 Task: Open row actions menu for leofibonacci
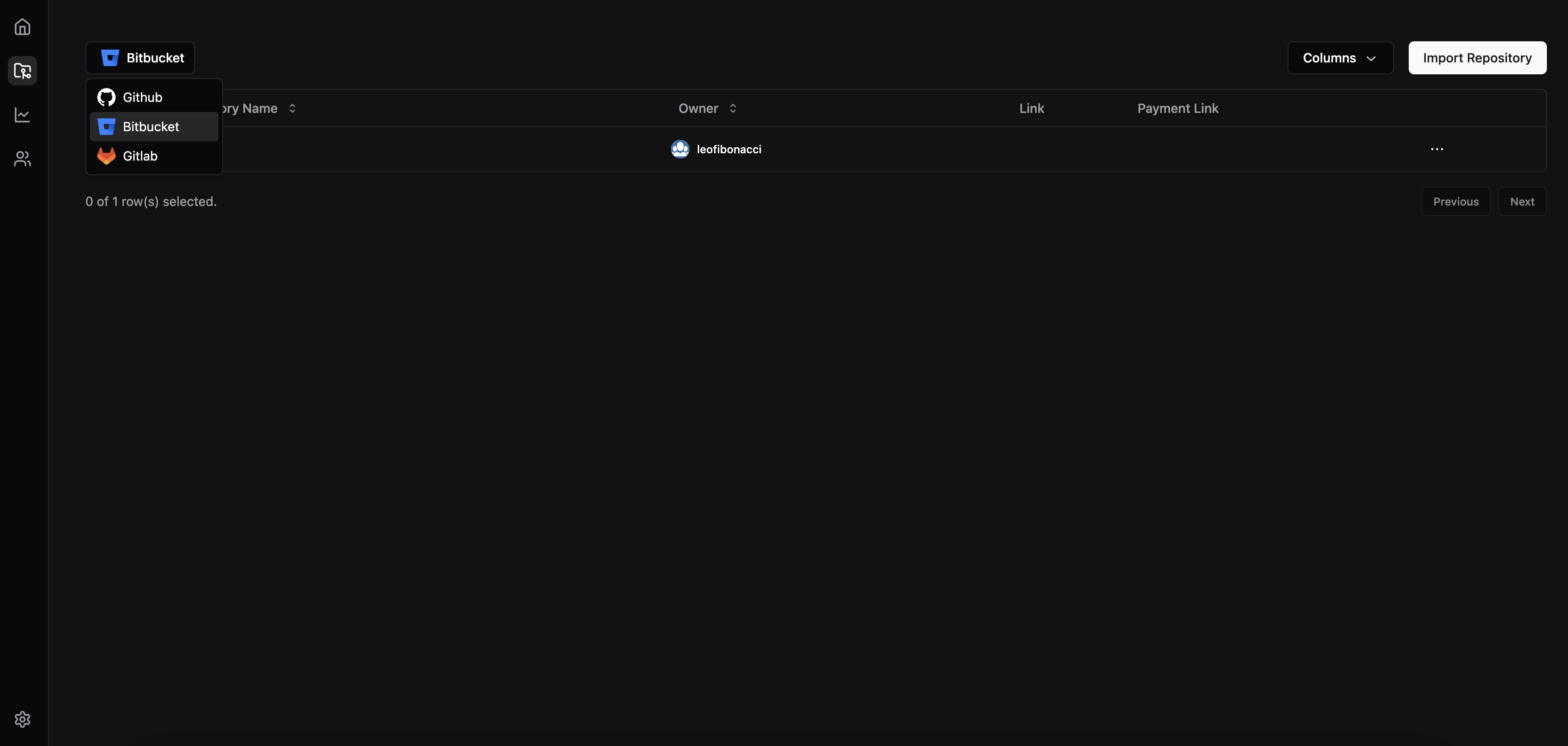[x=1437, y=149]
